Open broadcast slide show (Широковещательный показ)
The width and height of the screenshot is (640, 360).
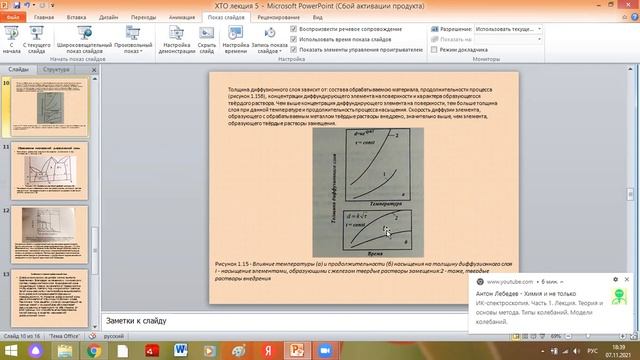[84, 39]
